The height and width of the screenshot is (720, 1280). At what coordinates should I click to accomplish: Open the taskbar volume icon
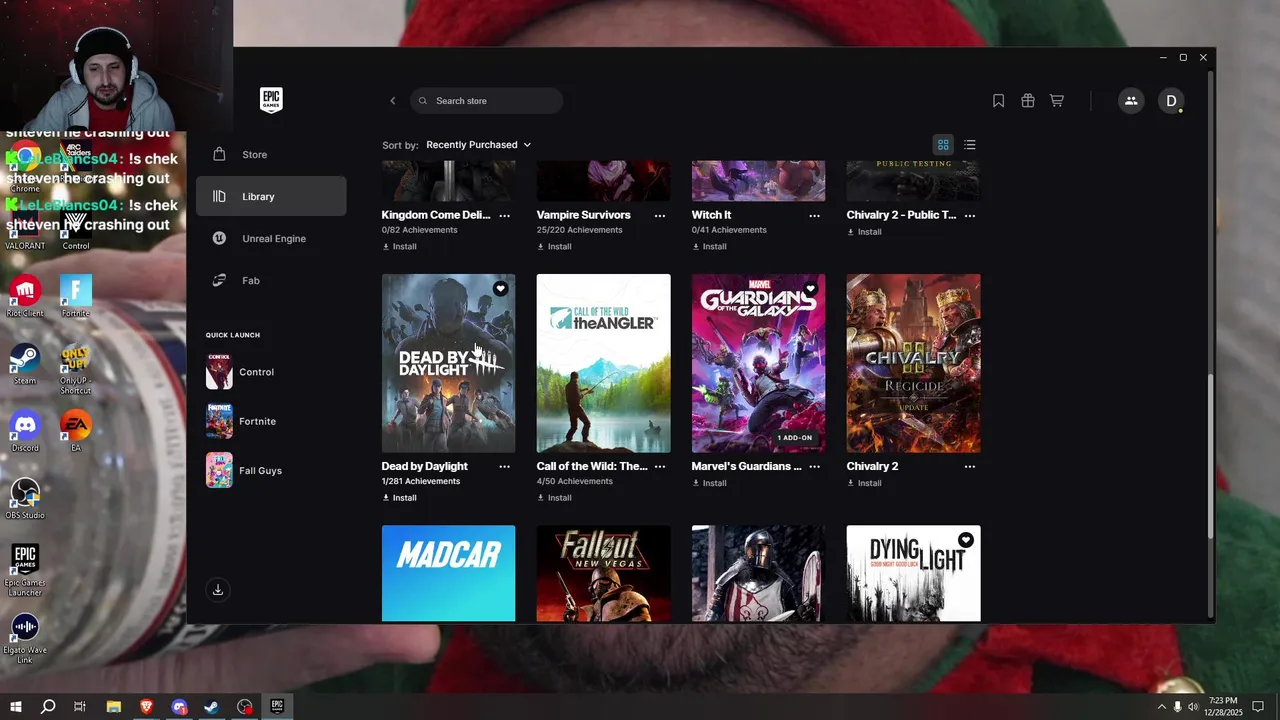(1193, 707)
